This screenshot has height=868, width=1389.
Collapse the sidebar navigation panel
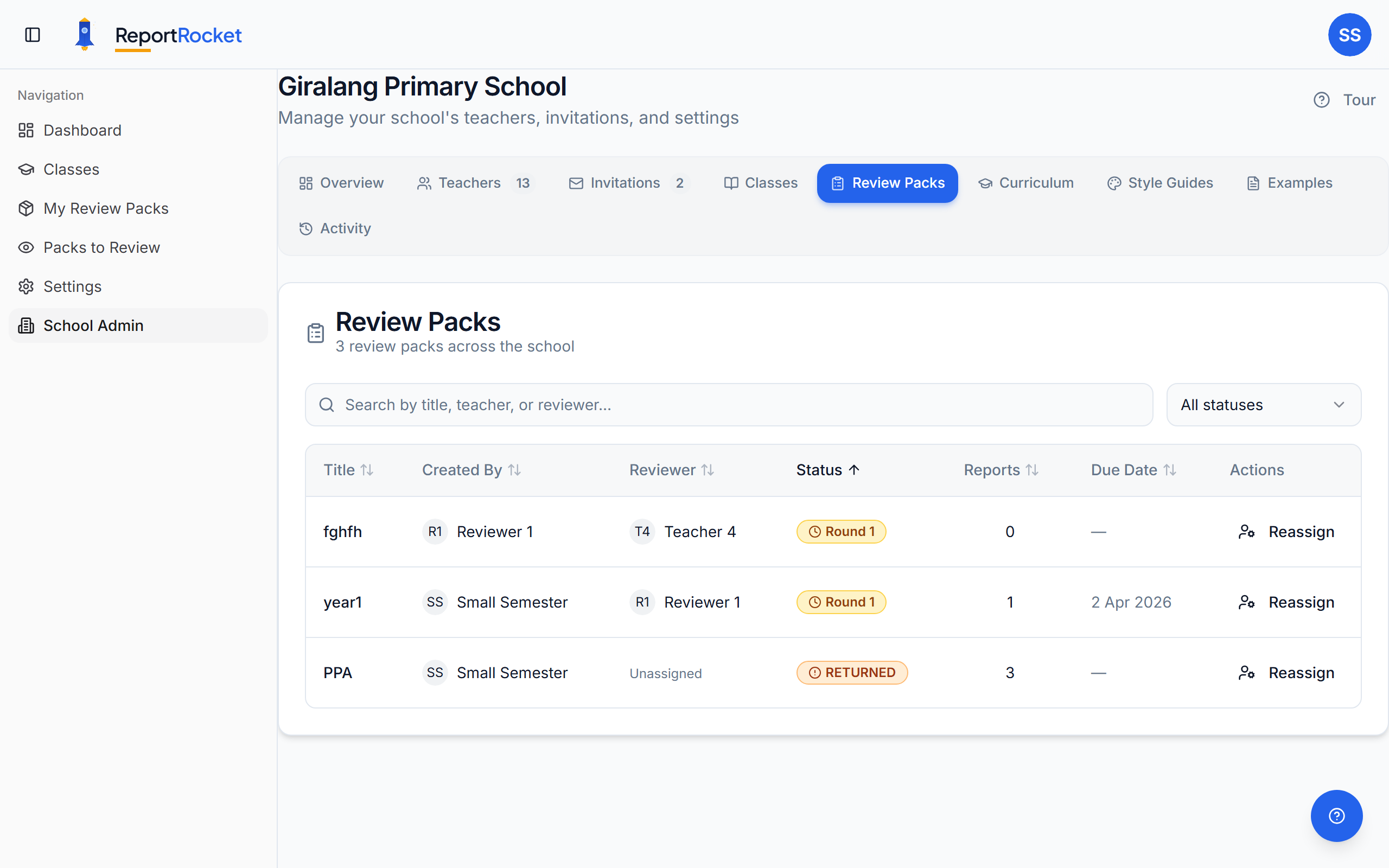pyautogui.click(x=32, y=34)
